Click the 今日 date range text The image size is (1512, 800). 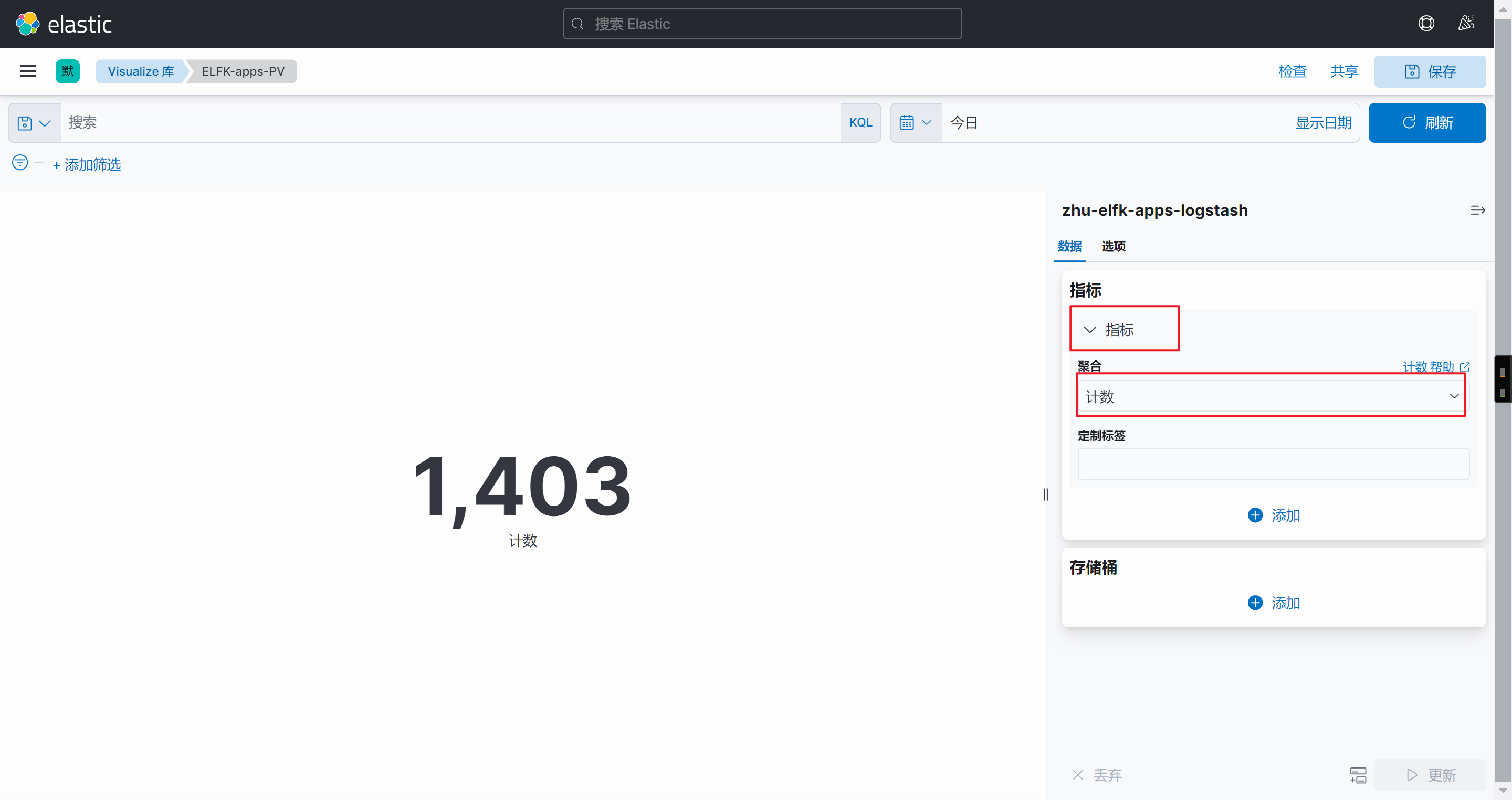click(964, 123)
